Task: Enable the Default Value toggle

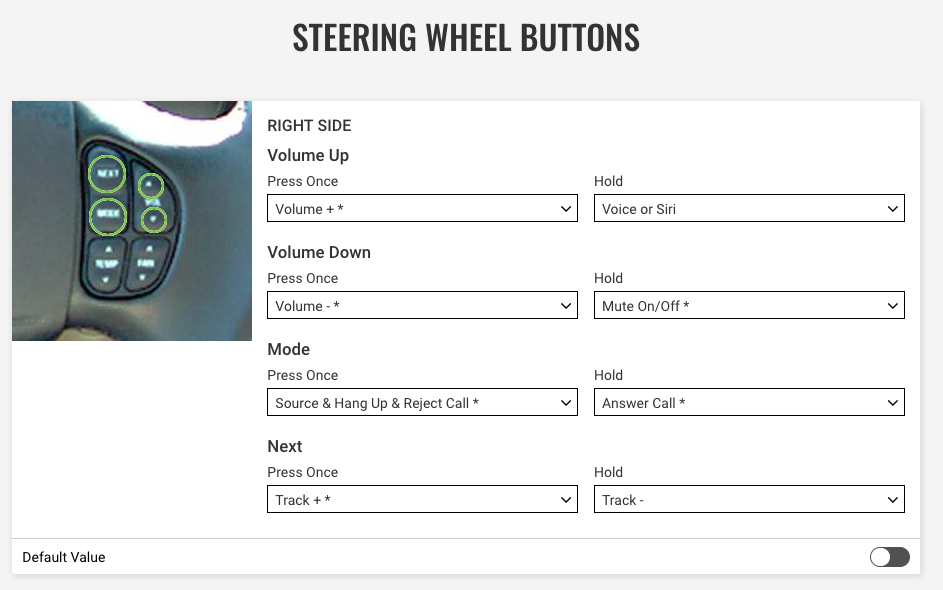Action: [888, 557]
